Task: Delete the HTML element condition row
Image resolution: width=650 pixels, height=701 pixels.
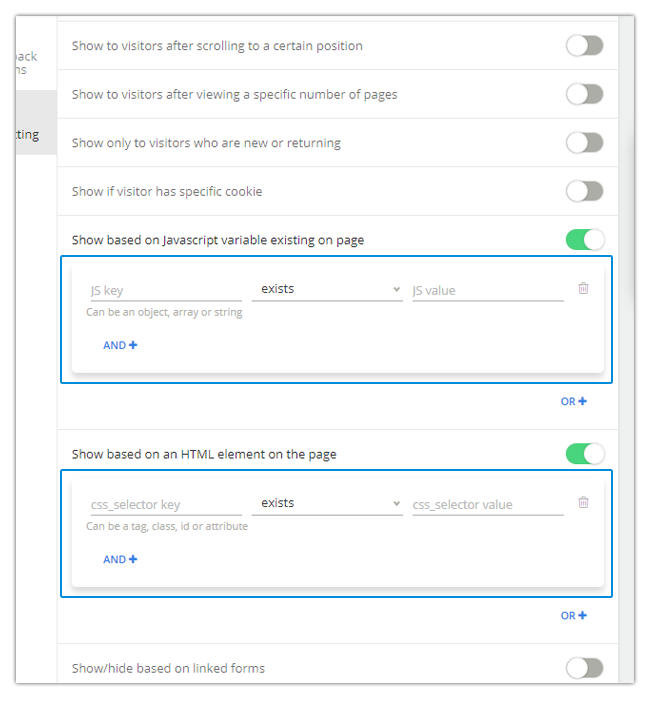Action: [584, 503]
